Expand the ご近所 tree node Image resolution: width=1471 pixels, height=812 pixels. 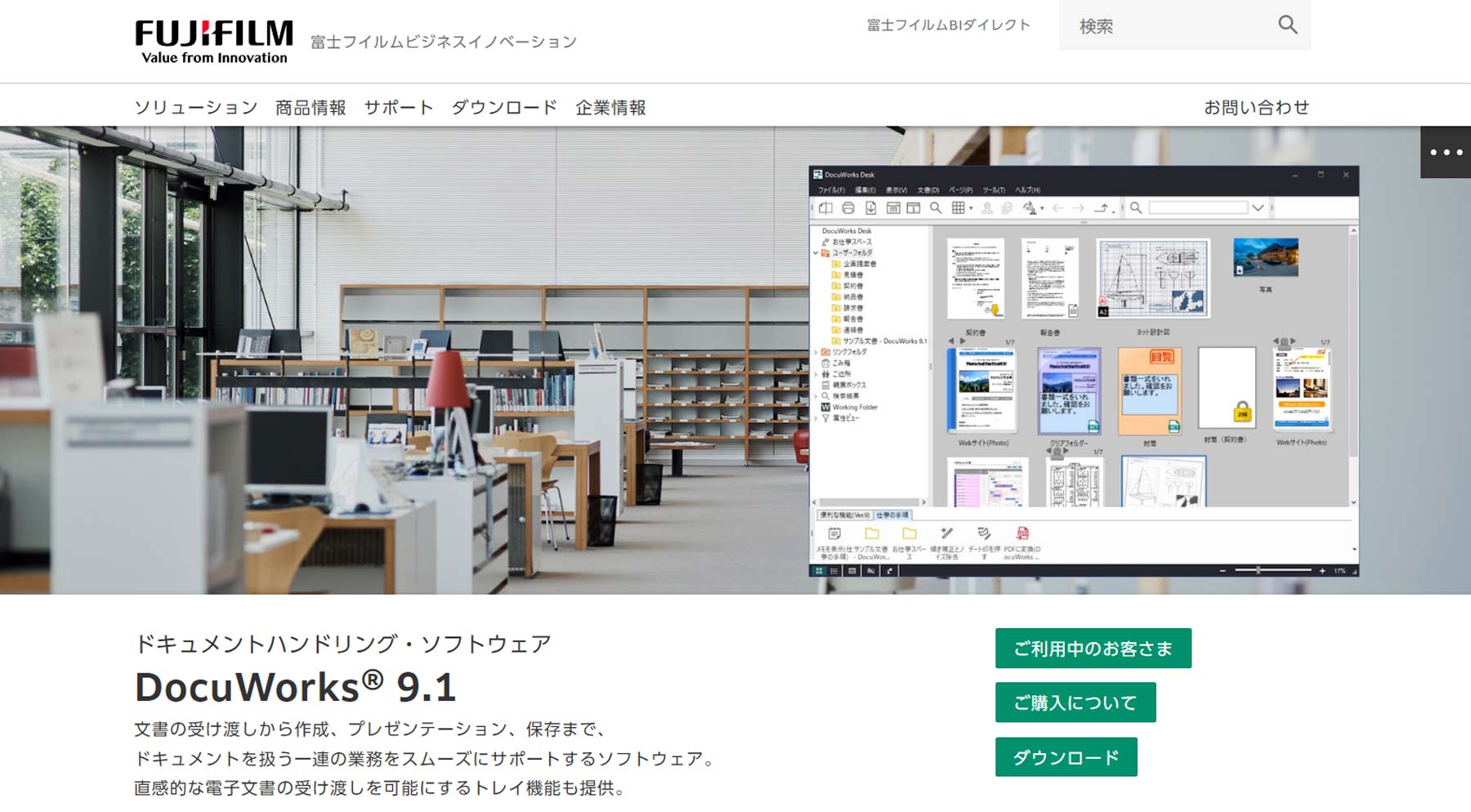816,374
